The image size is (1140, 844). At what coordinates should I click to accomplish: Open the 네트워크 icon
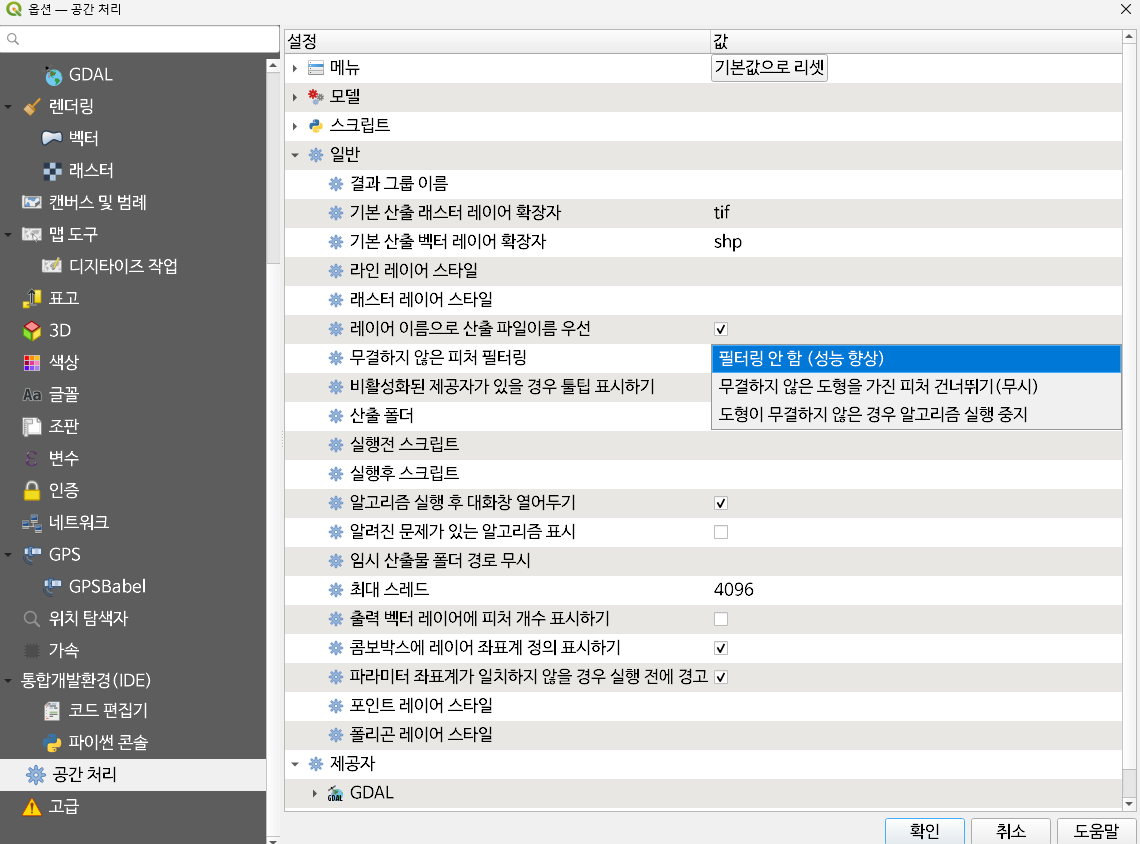(32, 523)
